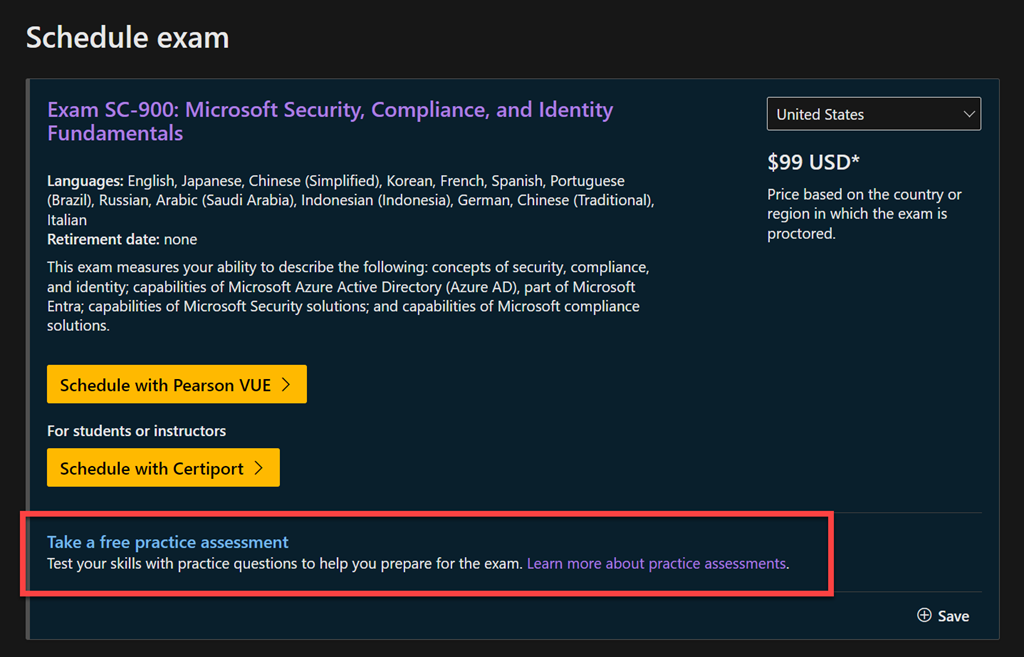Click the Schedule exam page heading
1024x657 pixels.
click(127, 38)
